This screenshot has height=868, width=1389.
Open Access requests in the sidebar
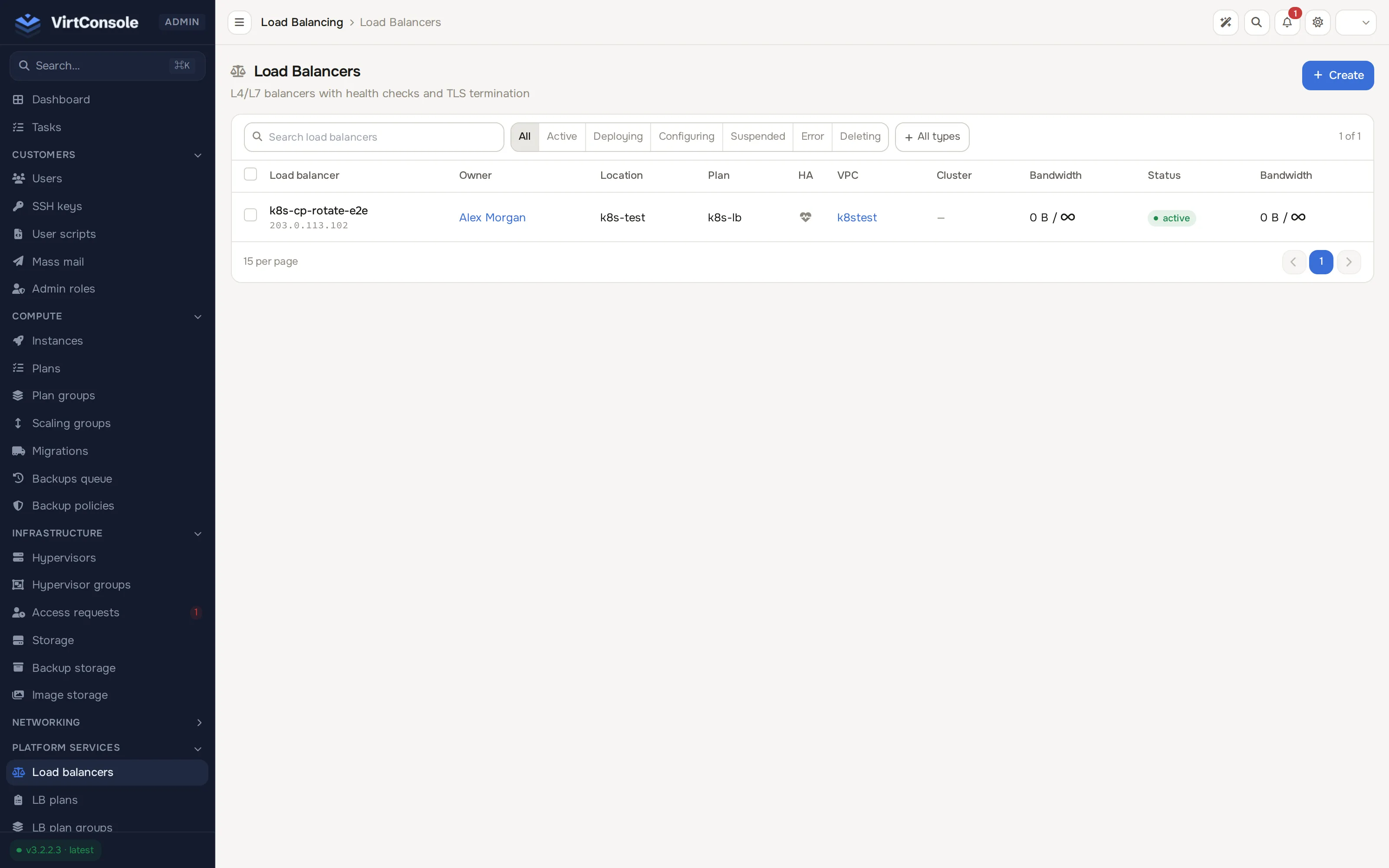[x=107, y=612]
